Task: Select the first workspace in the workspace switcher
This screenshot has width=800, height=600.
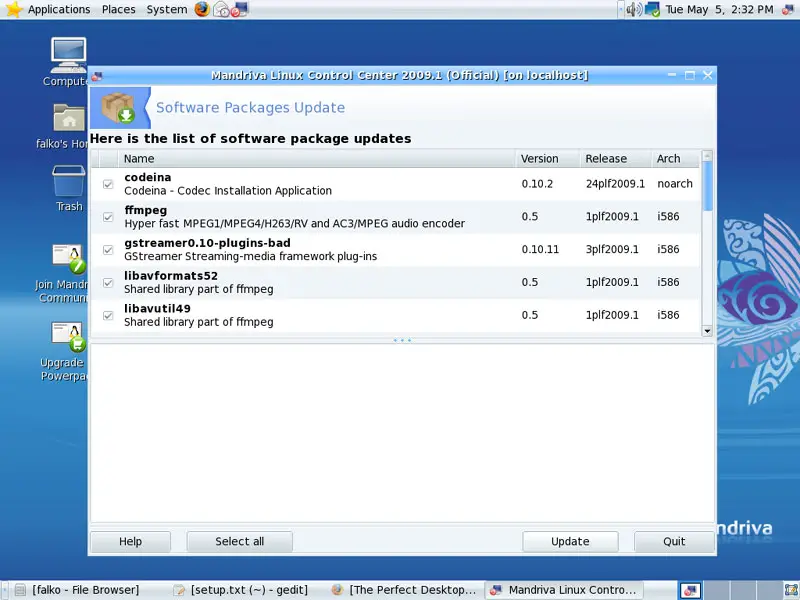Action: coord(690,590)
